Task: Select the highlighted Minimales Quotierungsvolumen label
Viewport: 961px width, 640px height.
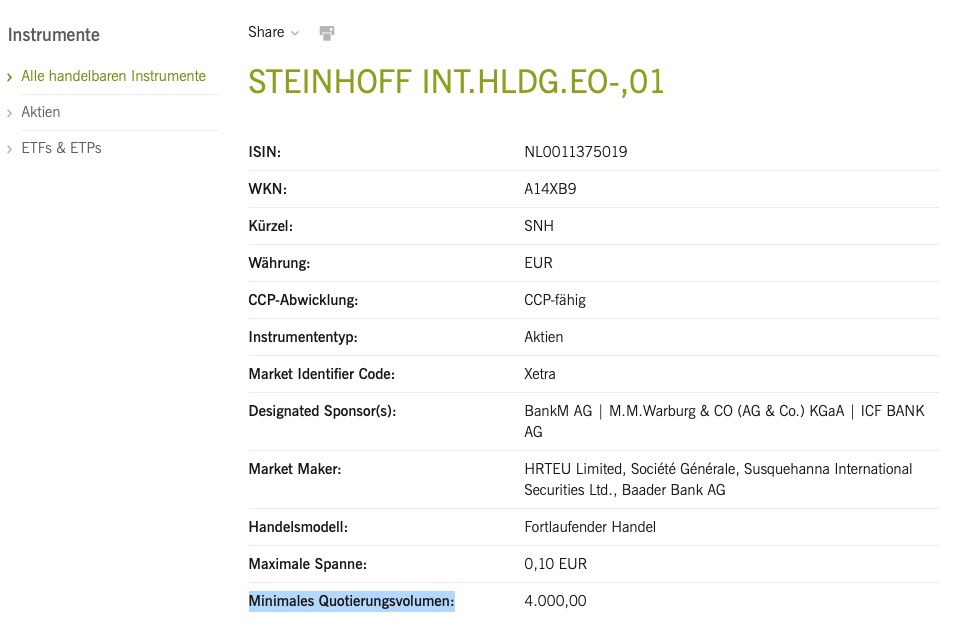Action: pyautogui.click(x=351, y=601)
